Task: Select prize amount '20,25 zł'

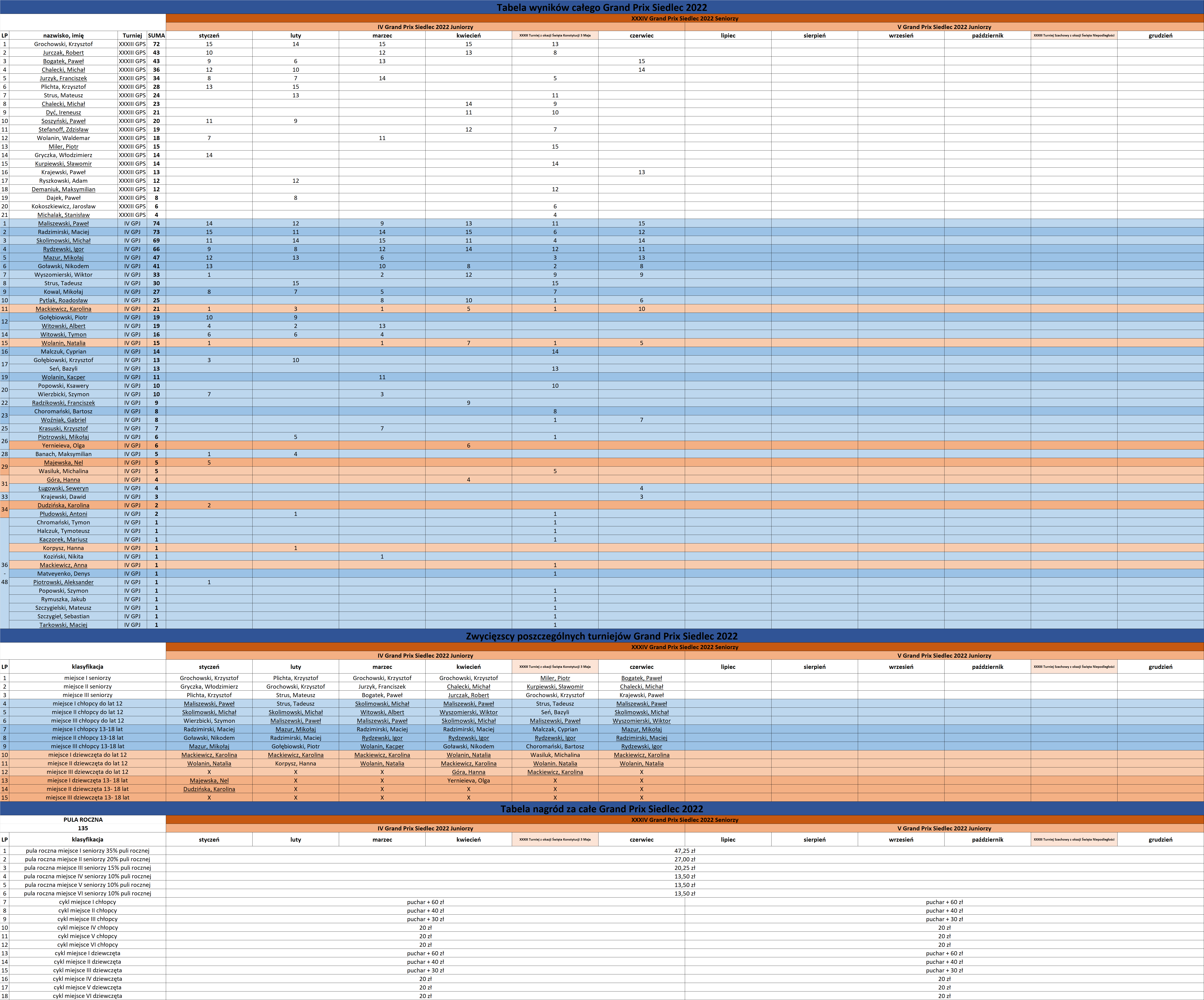Action: tap(684, 868)
